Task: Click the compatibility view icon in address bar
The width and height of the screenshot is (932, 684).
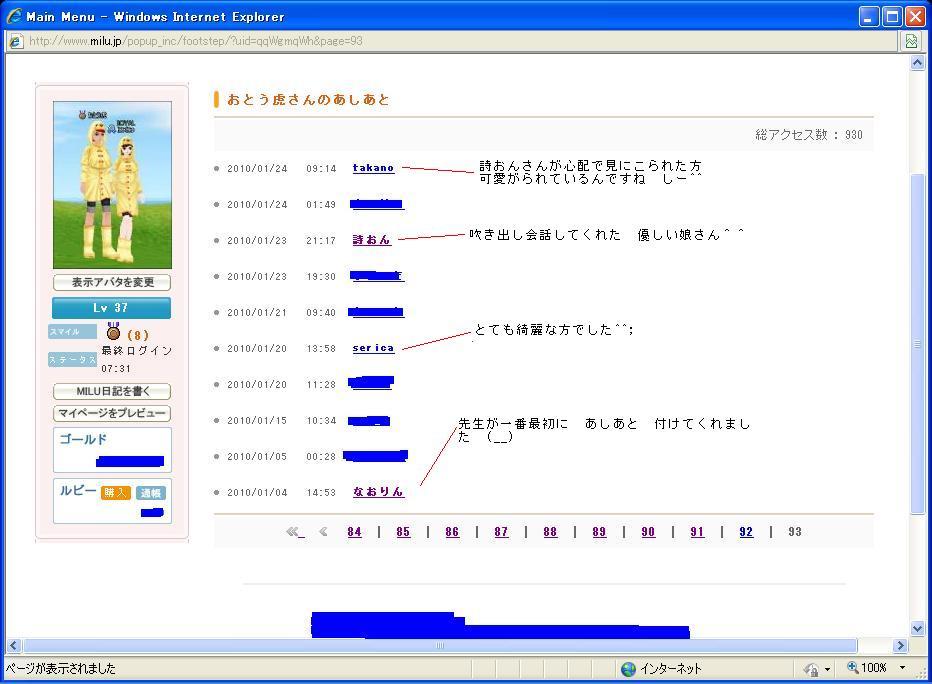Action: click(x=911, y=41)
